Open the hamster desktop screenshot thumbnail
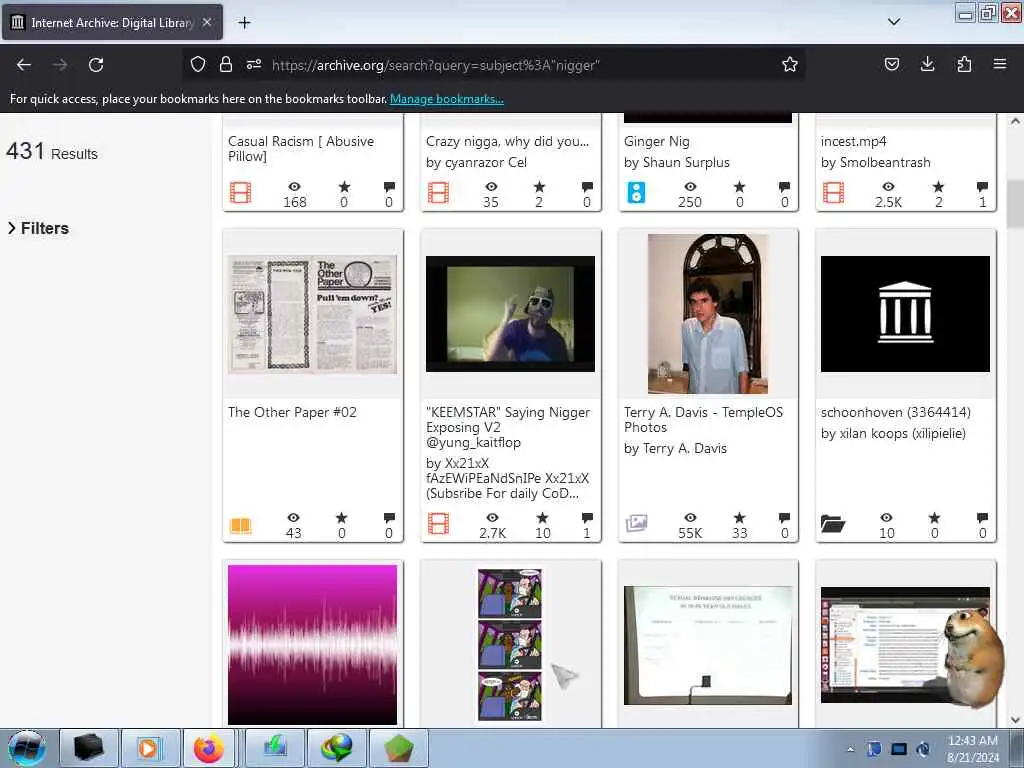This screenshot has width=1024, height=768. [905, 645]
